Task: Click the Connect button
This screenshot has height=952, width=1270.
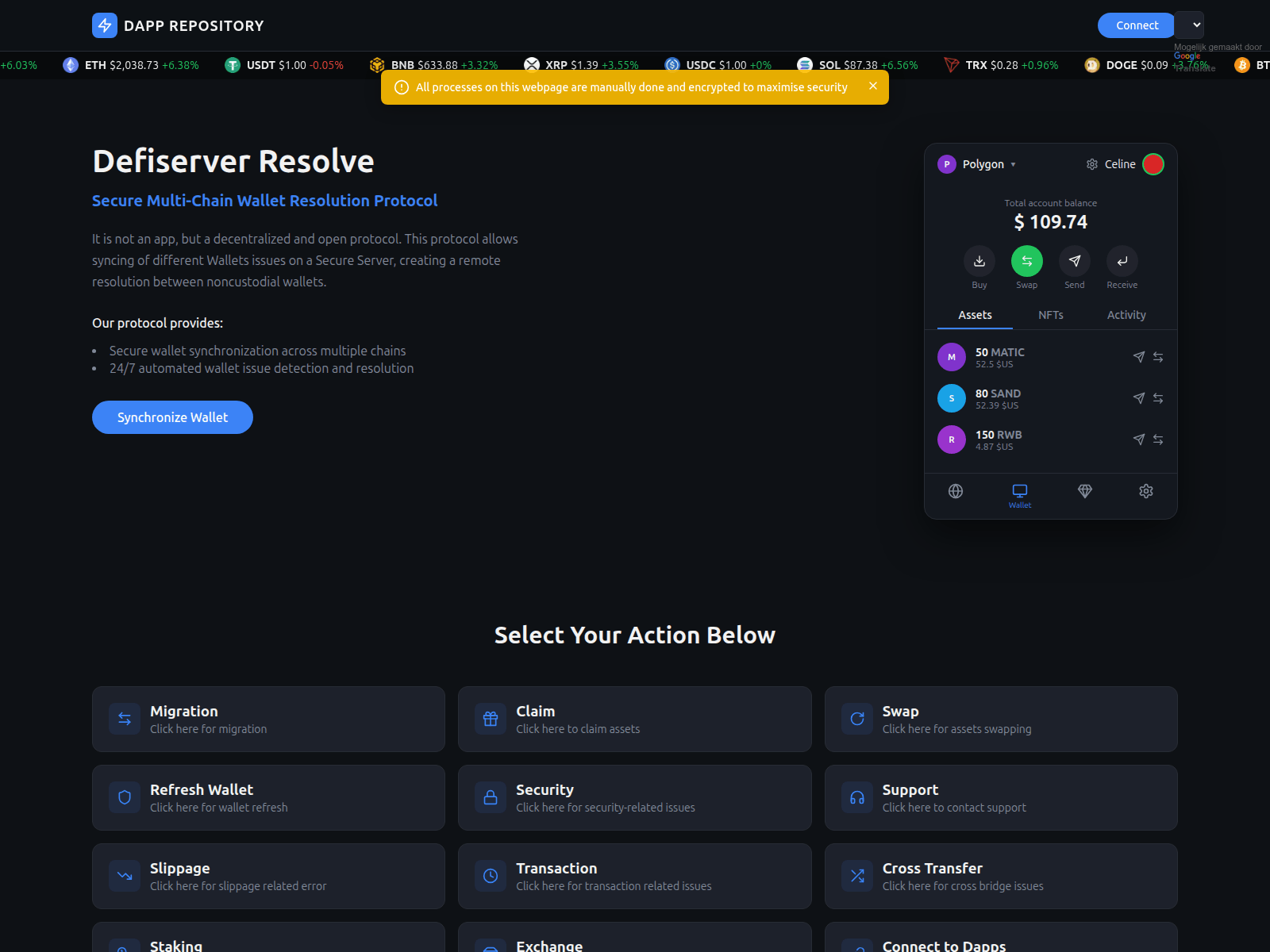Action: point(1137,25)
